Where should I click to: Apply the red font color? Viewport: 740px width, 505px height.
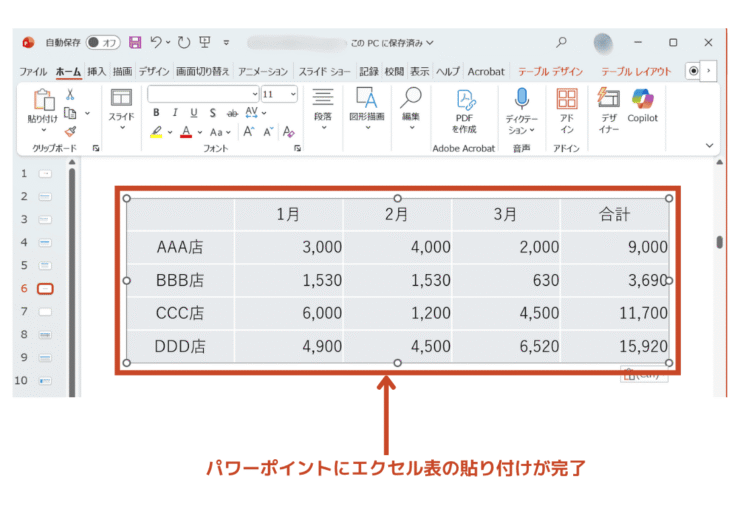click(x=186, y=132)
